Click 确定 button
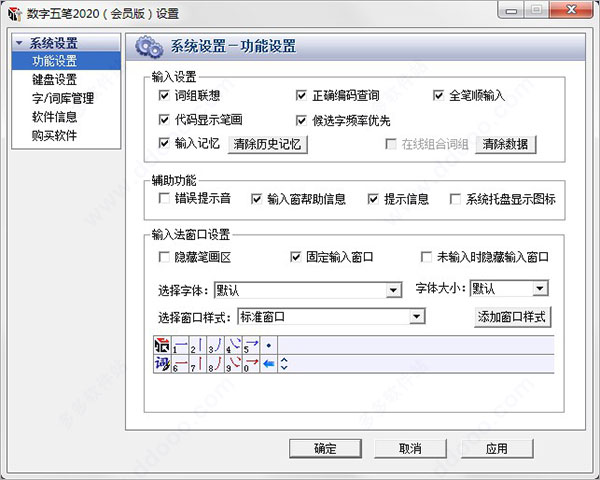This screenshot has width=600, height=480. coord(325,449)
